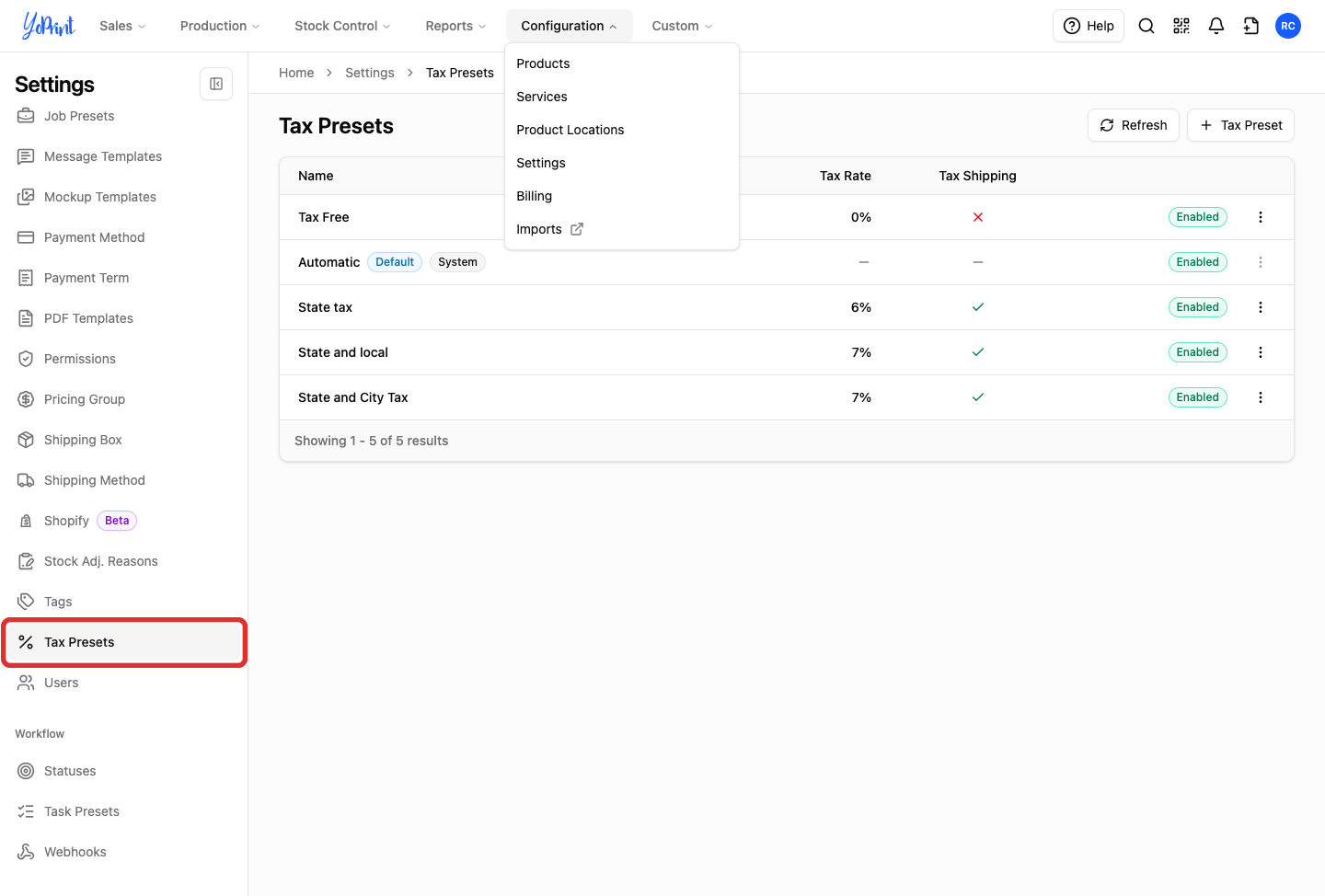Click the Tags icon in sidebar
Viewport: 1325px width, 896px height.
26,602
